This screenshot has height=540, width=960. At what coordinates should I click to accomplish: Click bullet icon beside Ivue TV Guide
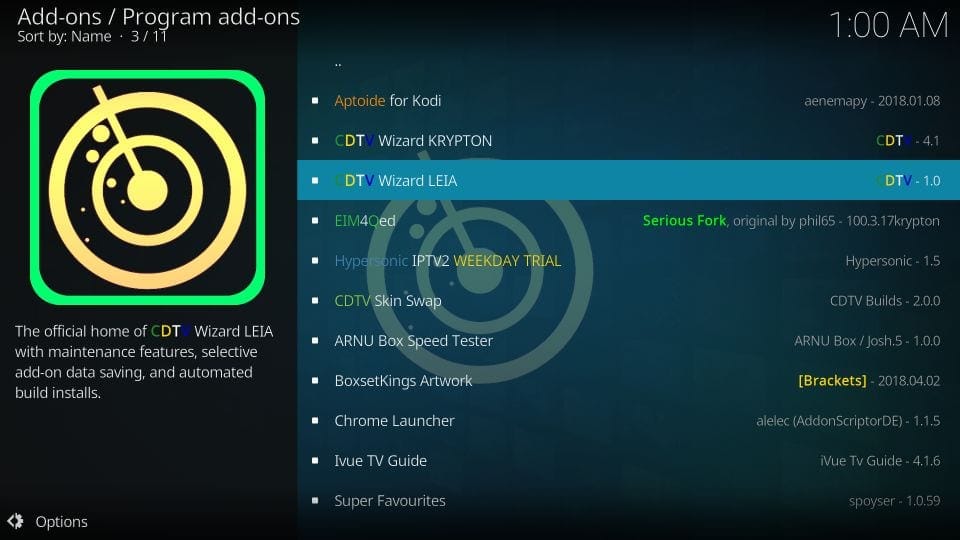click(315, 460)
